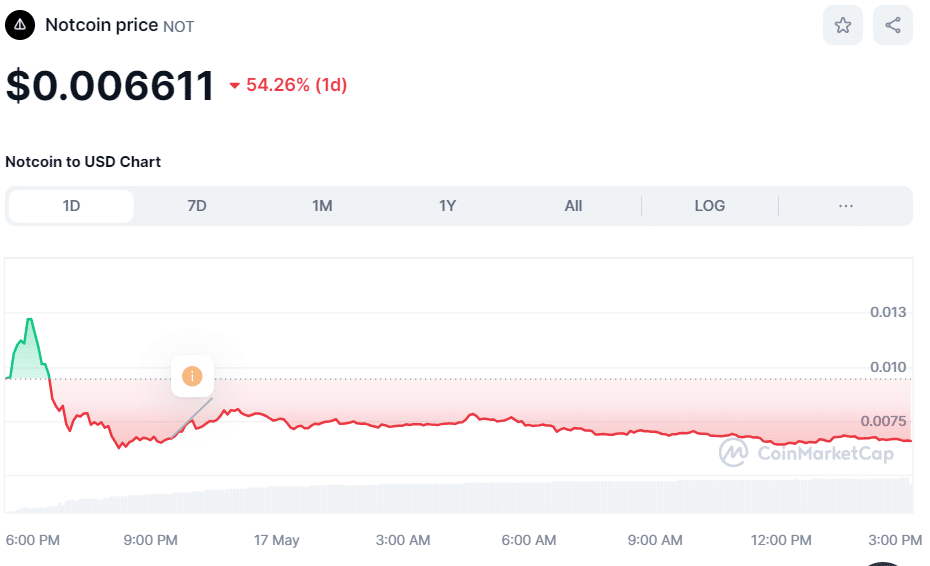
Task: Click the 9:00 PM time axis label
Action: [x=151, y=540]
